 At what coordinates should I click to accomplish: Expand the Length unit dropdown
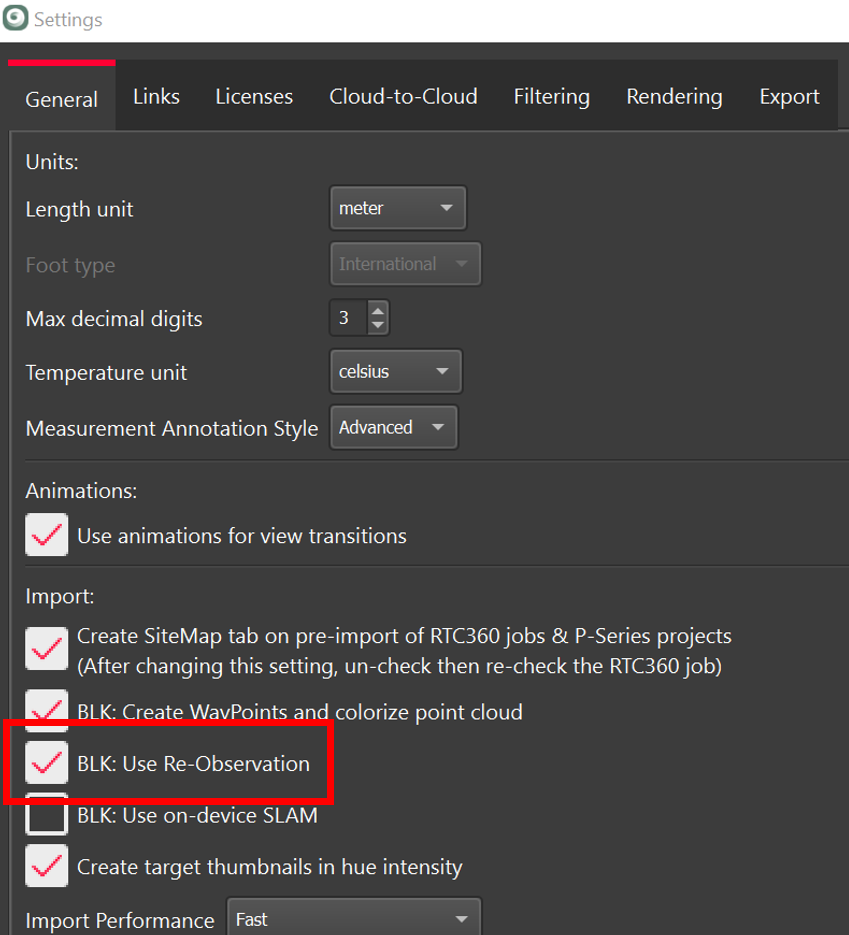(x=397, y=209)
